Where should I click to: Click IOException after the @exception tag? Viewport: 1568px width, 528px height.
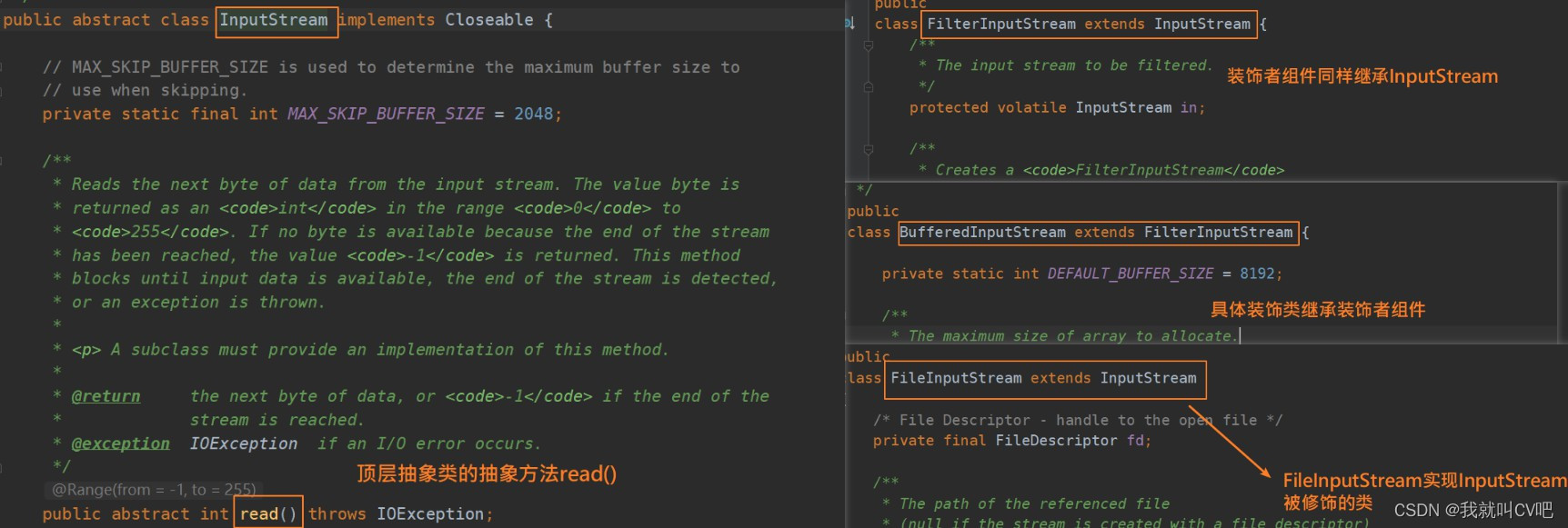[244, 443]
